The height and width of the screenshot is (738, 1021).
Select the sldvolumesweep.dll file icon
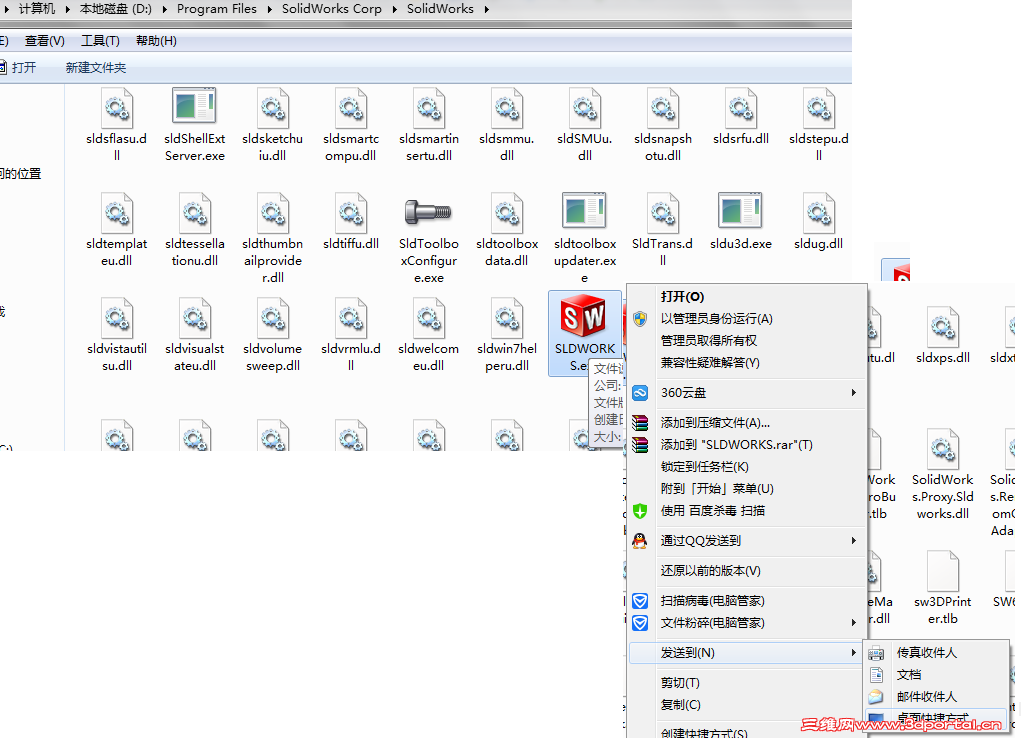273,318
